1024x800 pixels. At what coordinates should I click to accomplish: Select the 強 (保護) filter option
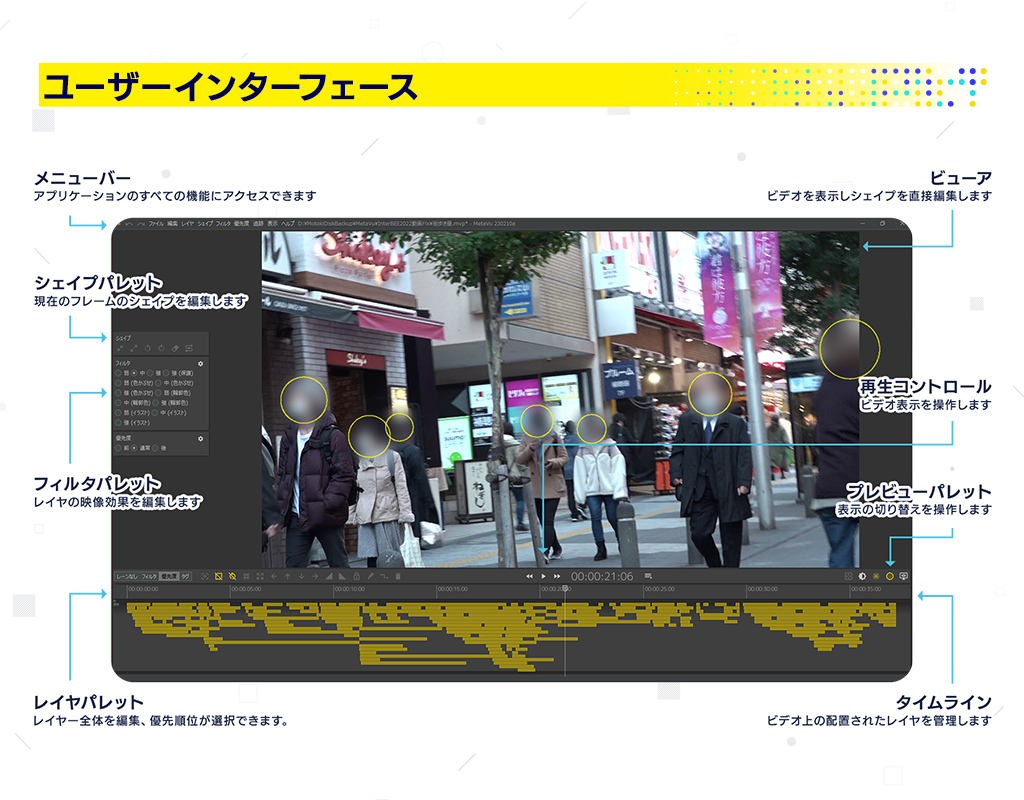tap(178, 373)
